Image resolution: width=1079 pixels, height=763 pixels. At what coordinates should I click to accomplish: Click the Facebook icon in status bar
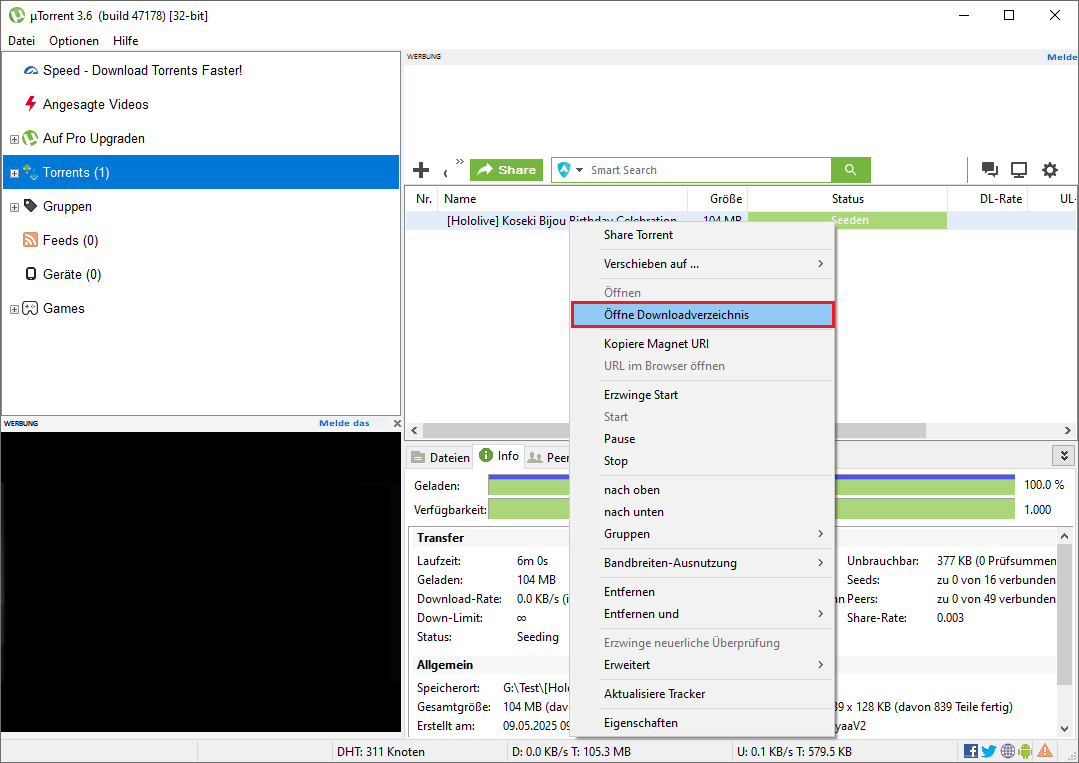click(x=971, y=751)
